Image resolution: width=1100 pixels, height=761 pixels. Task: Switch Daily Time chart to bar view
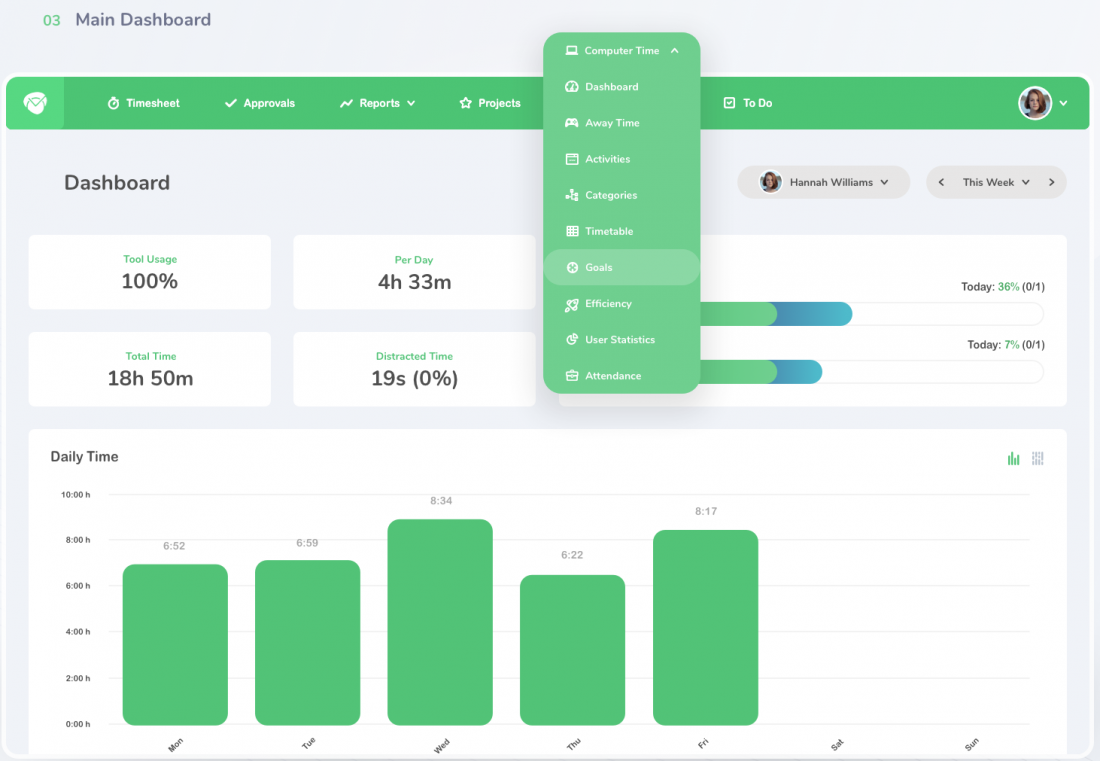(x=1013, y=457)
